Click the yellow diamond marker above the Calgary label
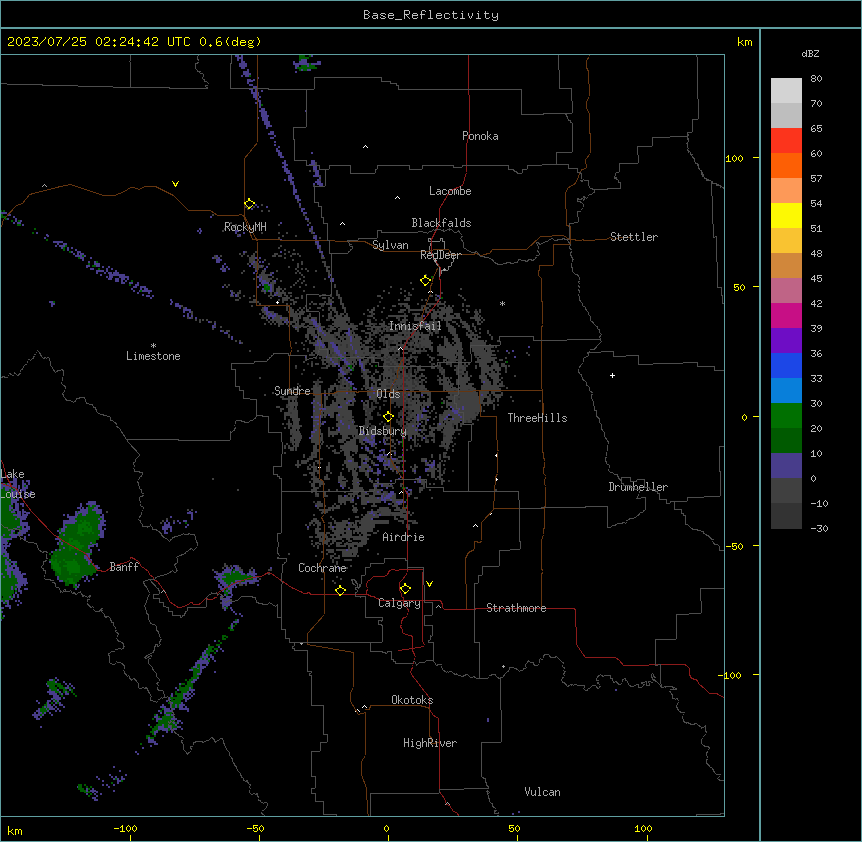This screenshot has width=862, height=842. 405,589
